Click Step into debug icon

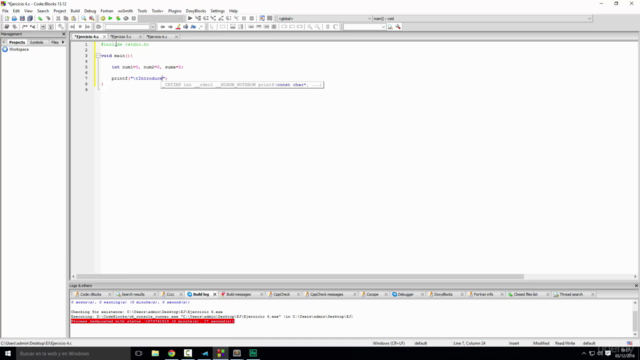(x=213, y=18)
